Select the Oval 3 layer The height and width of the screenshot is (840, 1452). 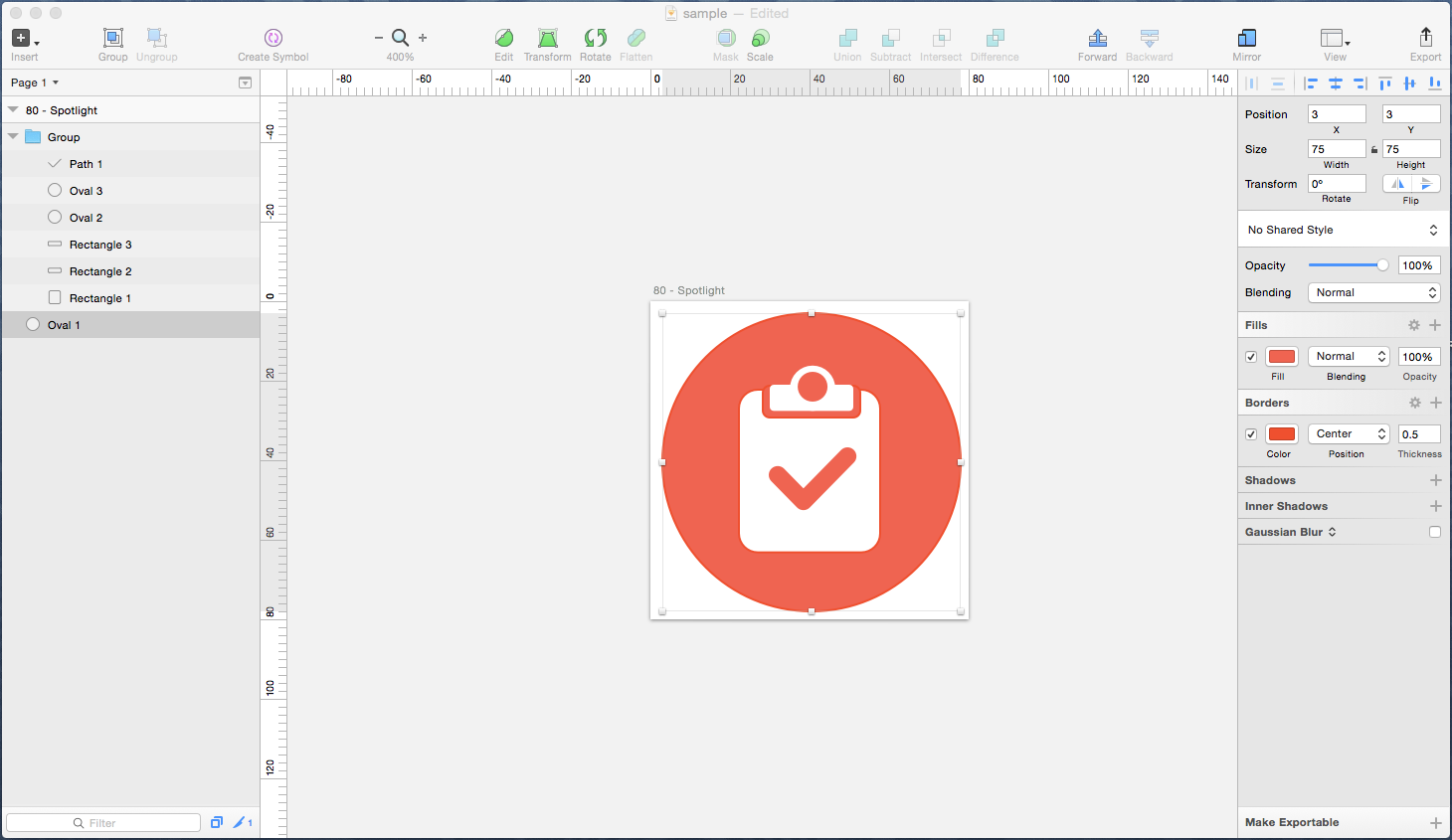(131, 191)
